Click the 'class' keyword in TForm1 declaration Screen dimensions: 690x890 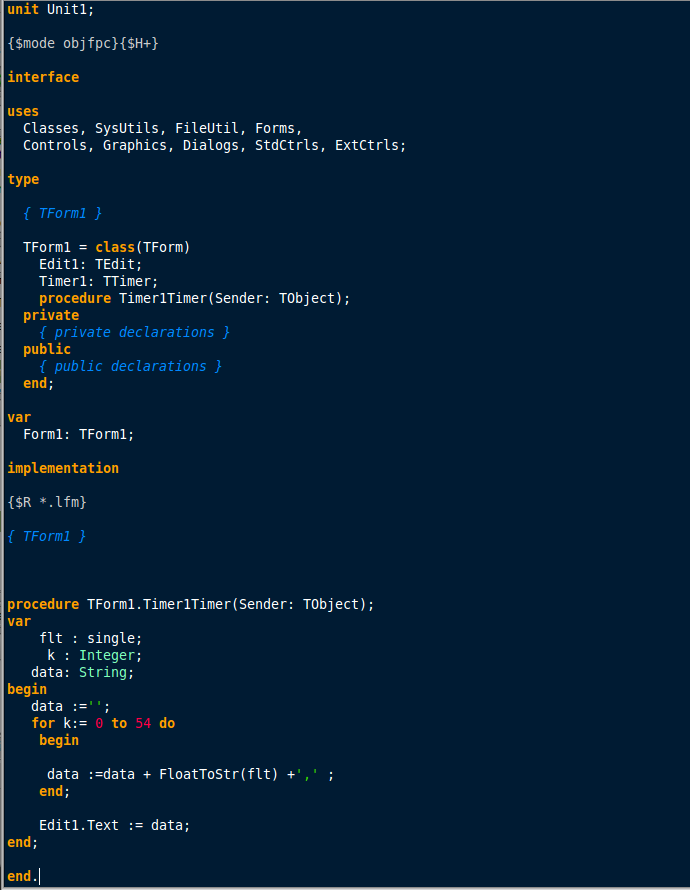coord(115,247)
